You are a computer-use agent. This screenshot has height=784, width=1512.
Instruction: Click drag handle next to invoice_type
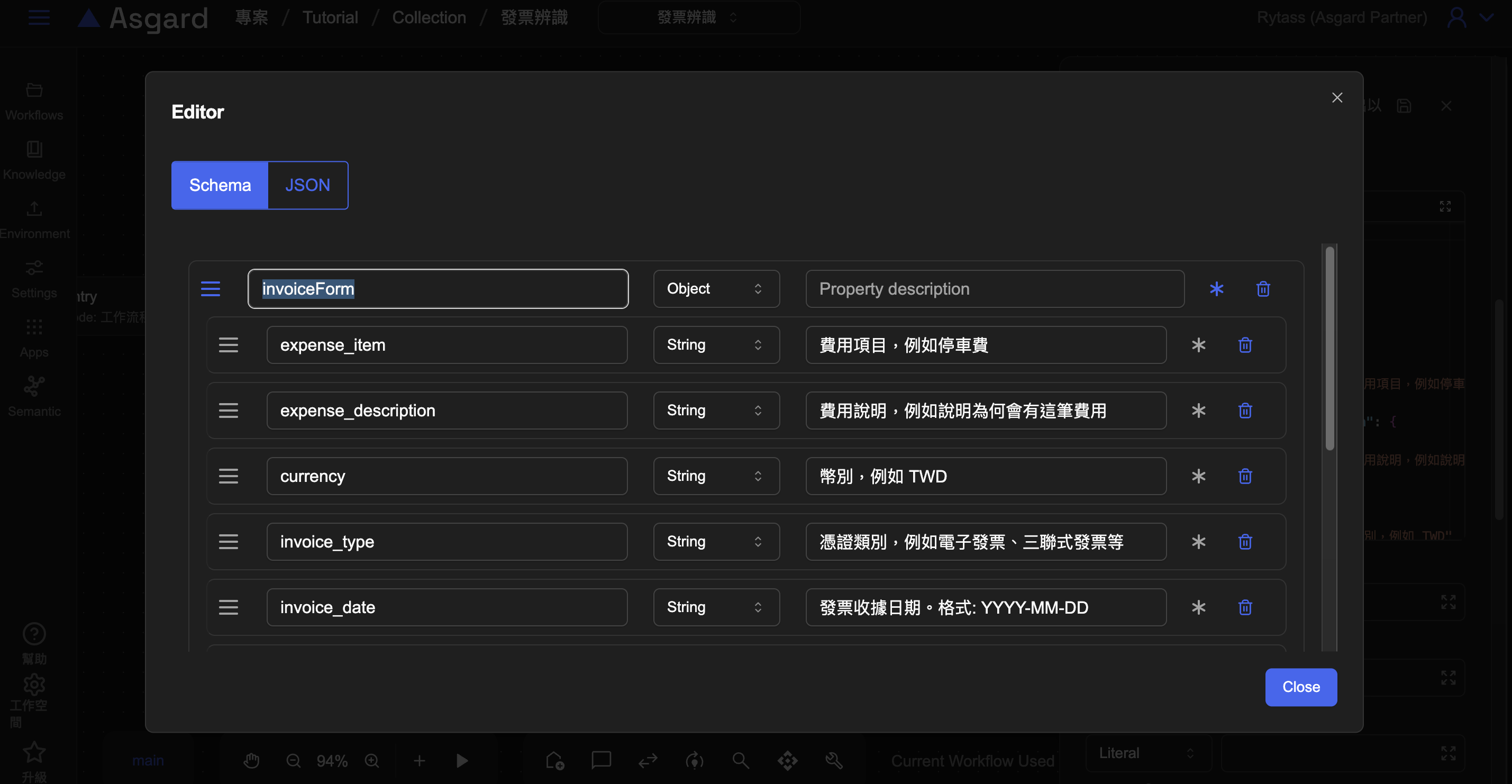tap(229, 542)
